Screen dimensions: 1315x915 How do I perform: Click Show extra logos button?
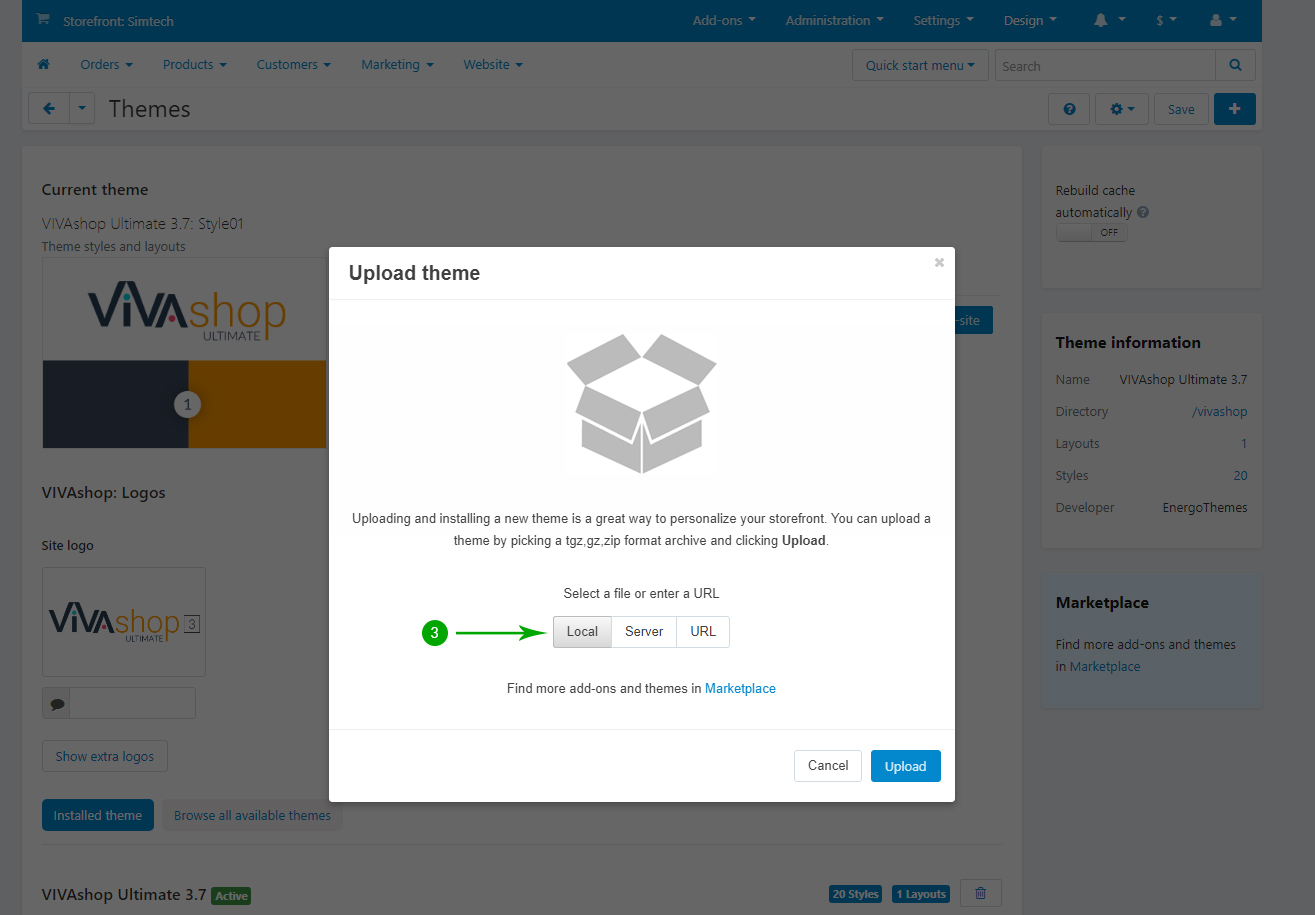[105, 757]
